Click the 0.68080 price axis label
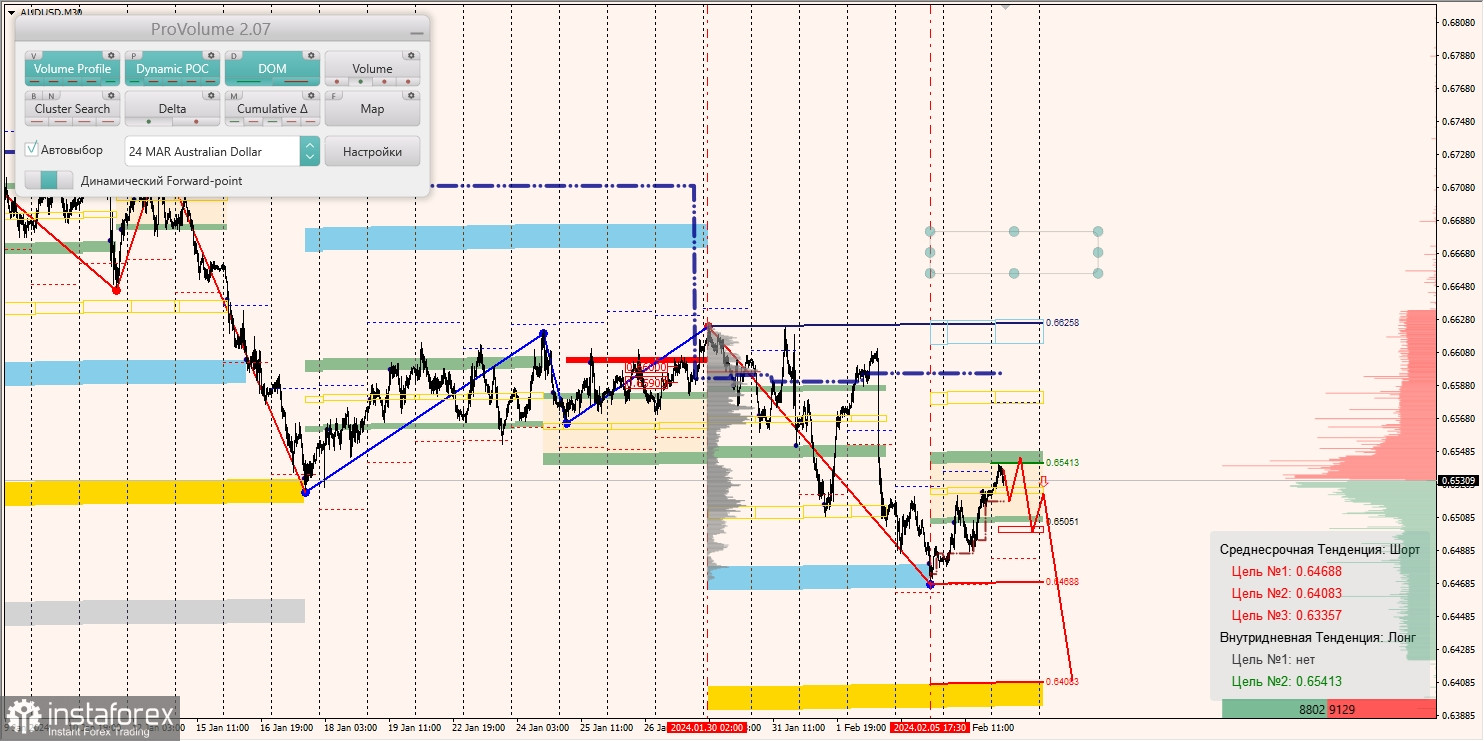Image resolution: width=1484 pixels, height=741 pixels. click(x=1458, y=22)
